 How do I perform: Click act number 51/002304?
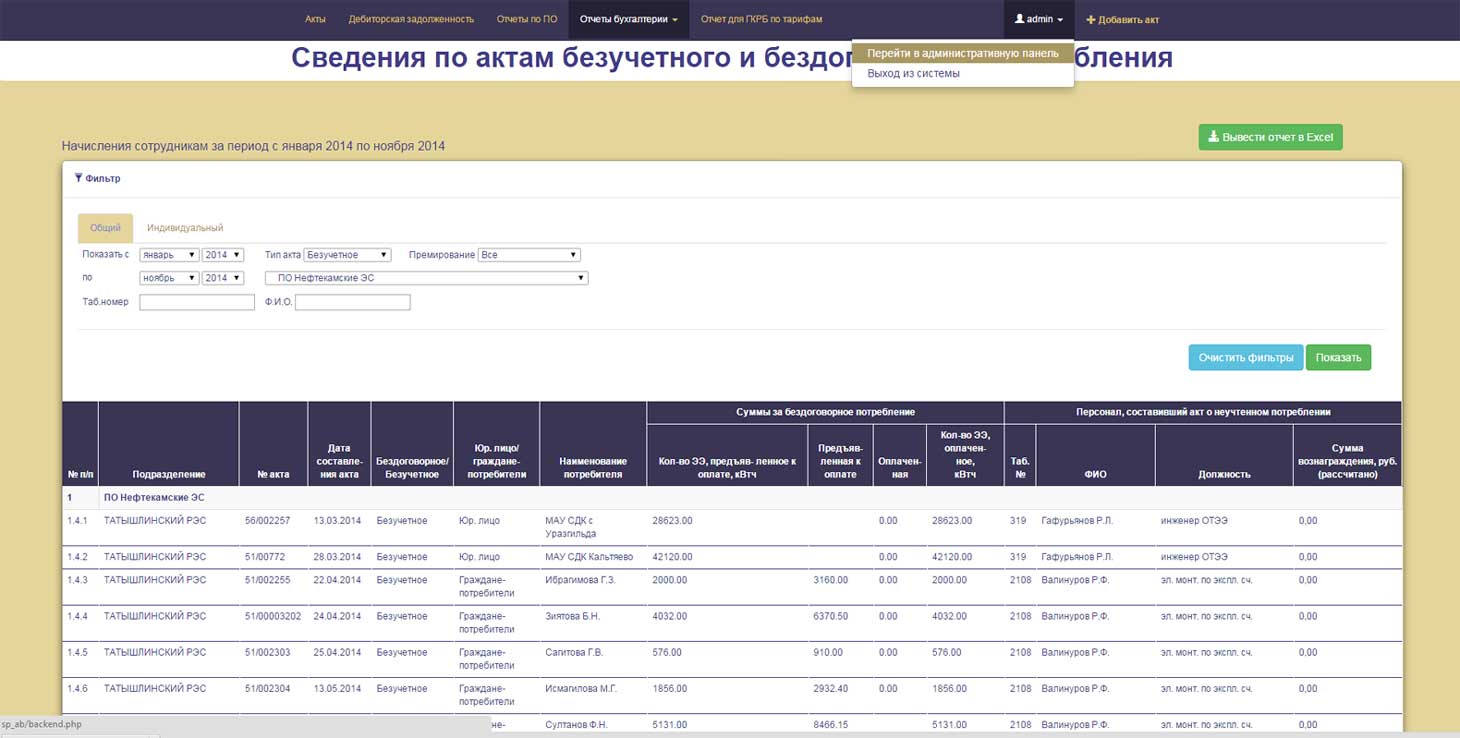[267, 688]
